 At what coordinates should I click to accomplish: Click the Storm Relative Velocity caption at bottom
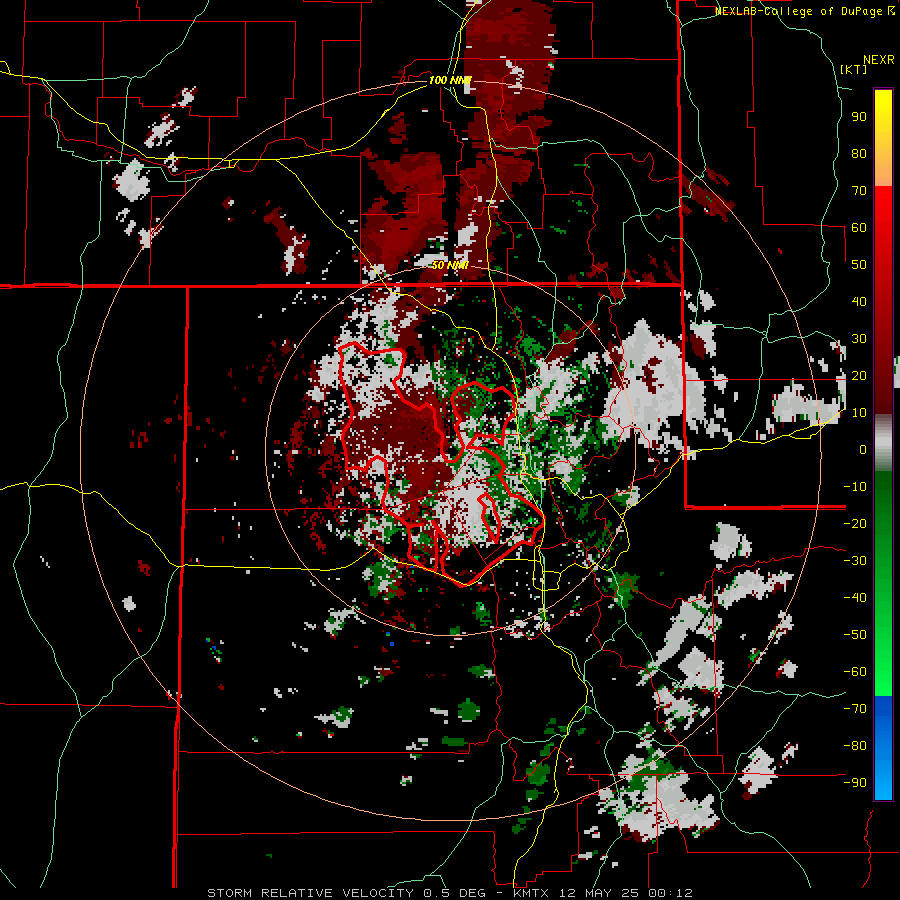click(449, 893)
